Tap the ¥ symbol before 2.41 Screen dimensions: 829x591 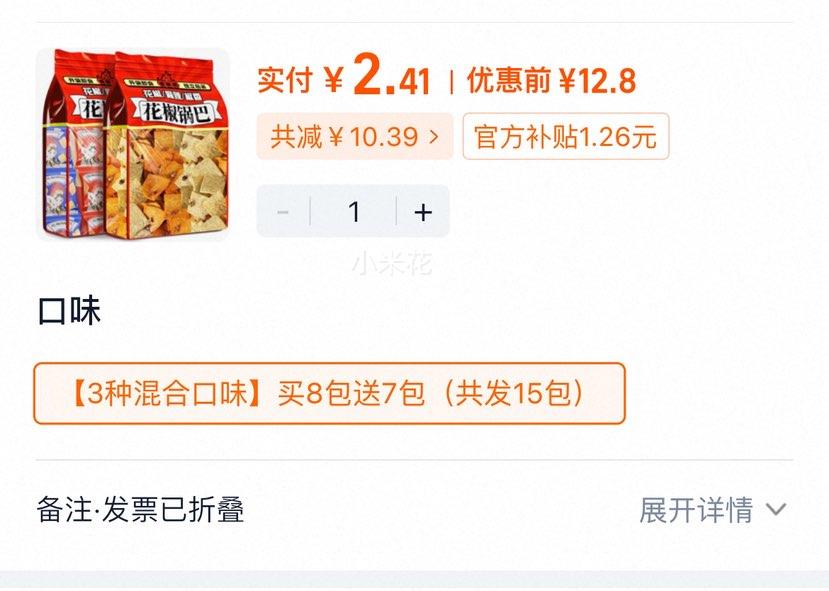[333, 80]
